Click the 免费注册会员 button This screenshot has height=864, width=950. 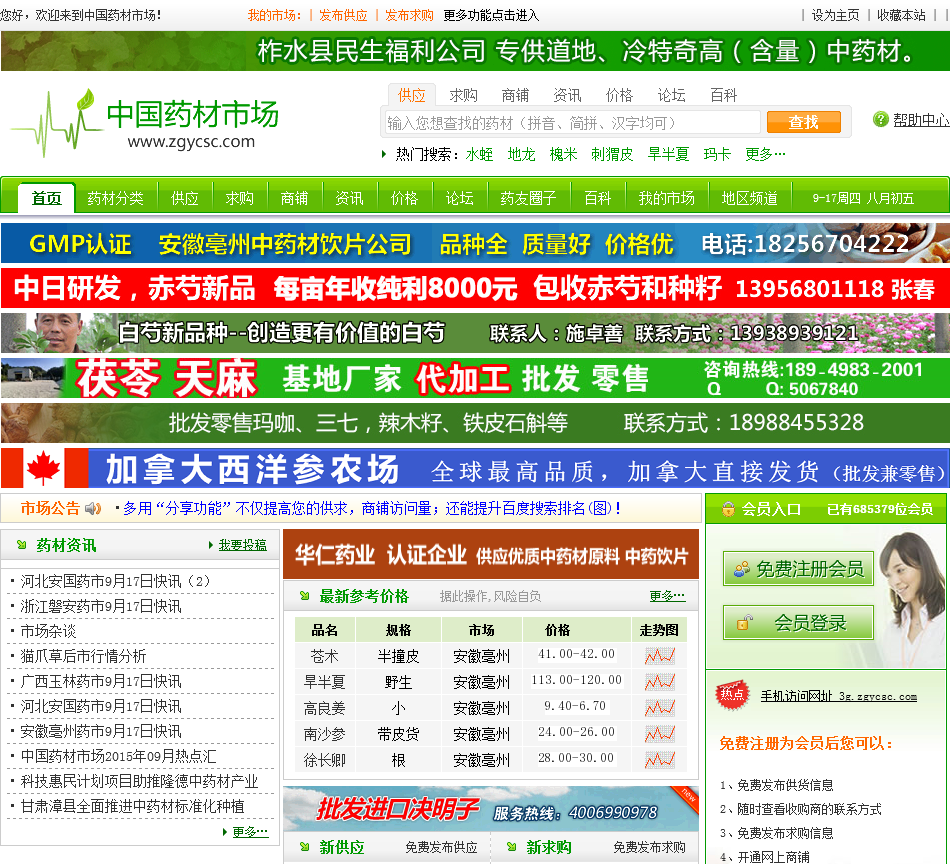799,568
